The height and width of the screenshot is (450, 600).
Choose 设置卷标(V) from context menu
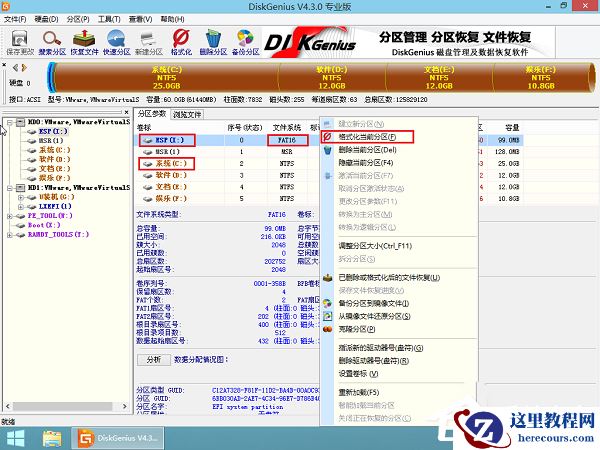(x=358, y=373)
